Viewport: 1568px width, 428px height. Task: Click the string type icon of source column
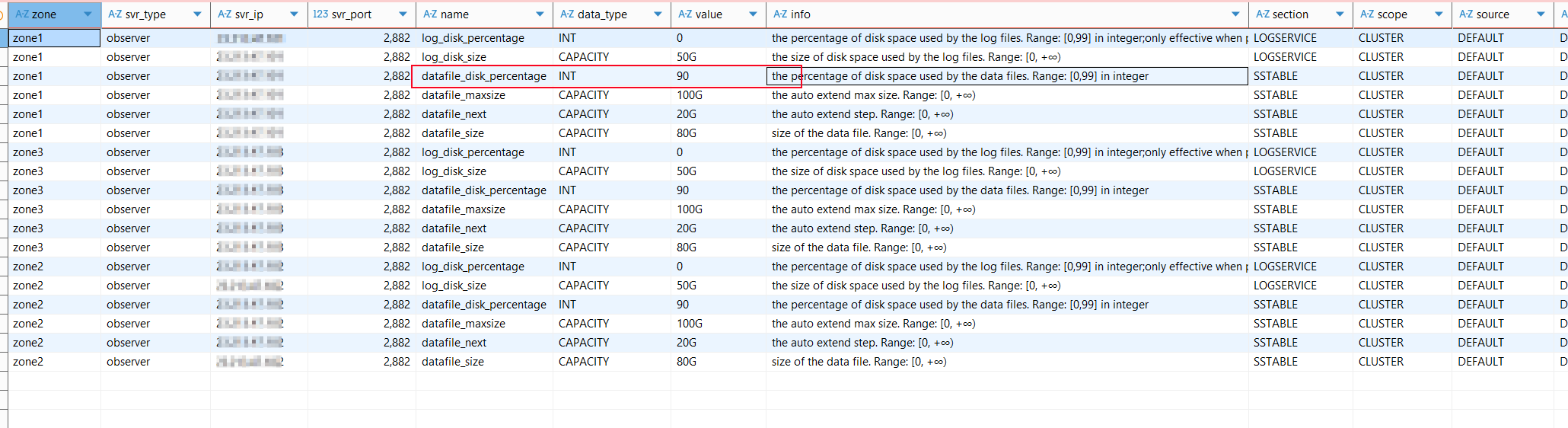(x=1466, y=14)
